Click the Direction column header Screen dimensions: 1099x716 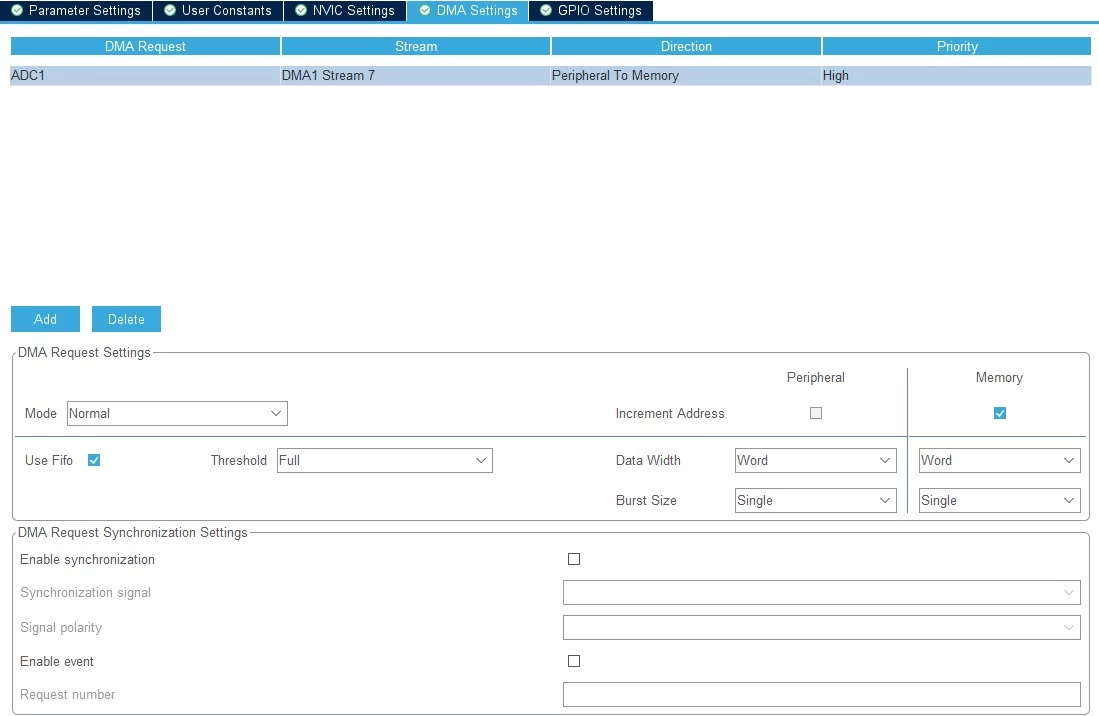(x=686, y=46)
